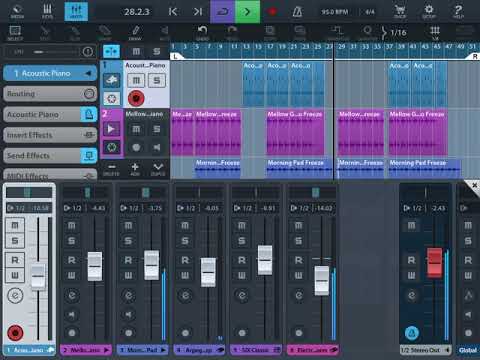Image resolution: width=480 pixels, height=360 pixels.
Task: Open the Shop cart icon
Action: [x=400, y=11]
